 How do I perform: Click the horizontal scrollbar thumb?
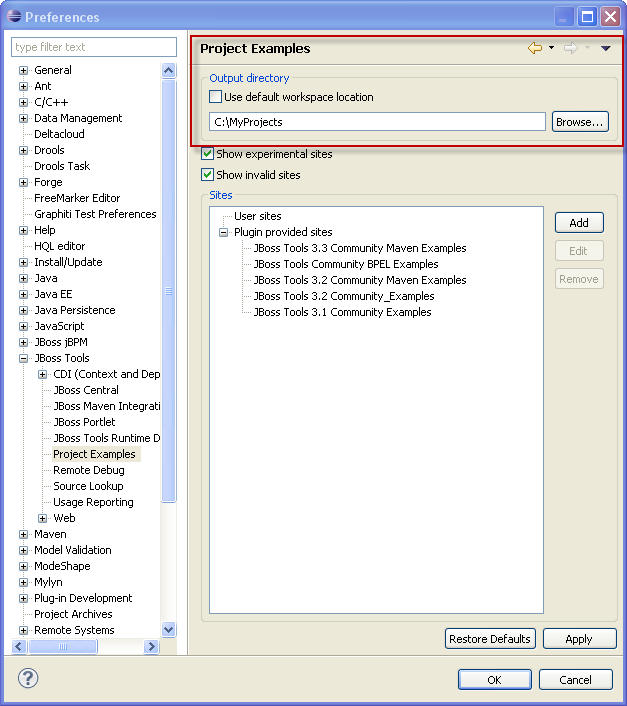click(x=63, y=647)
